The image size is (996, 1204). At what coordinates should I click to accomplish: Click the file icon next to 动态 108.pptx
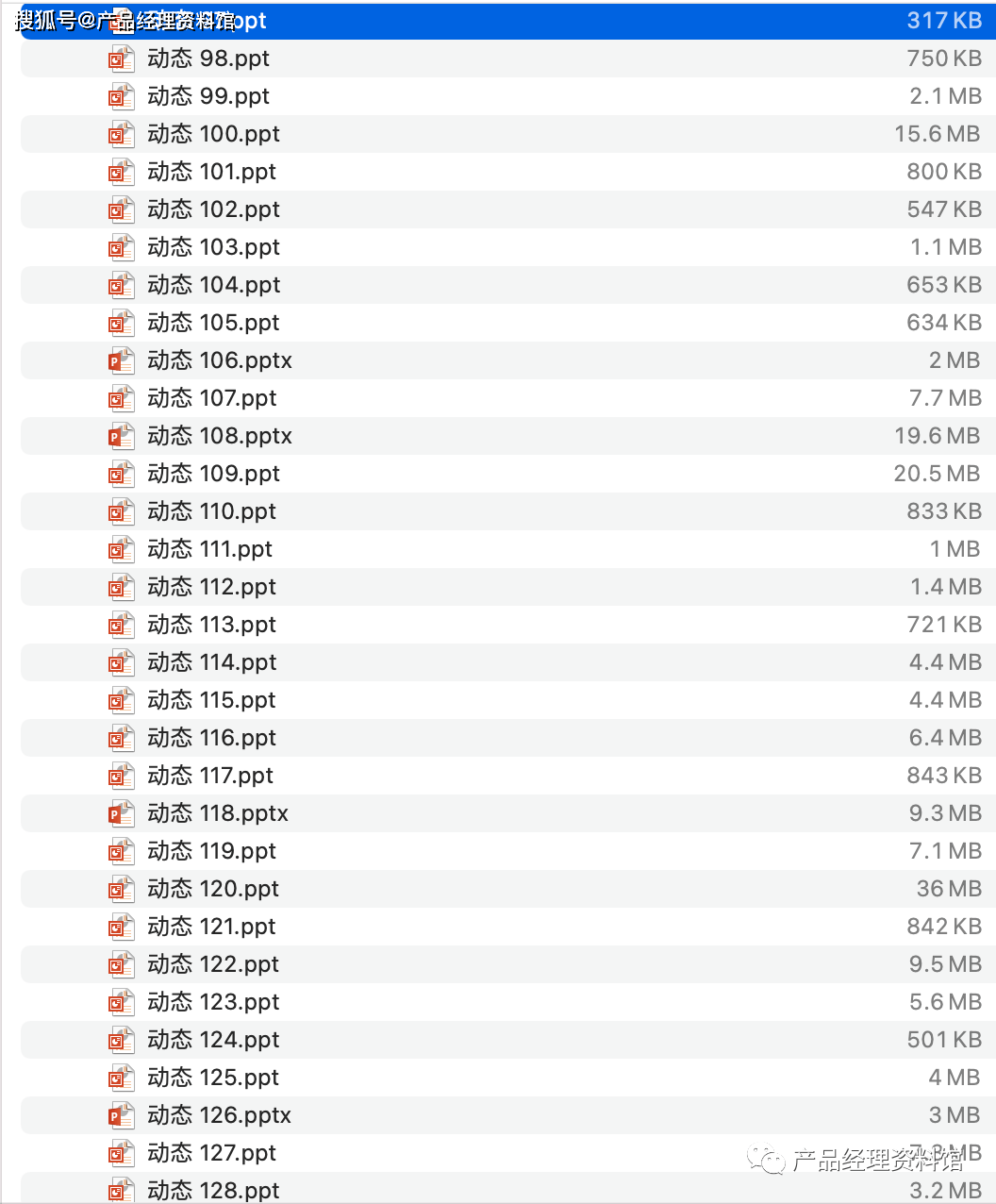121,435
